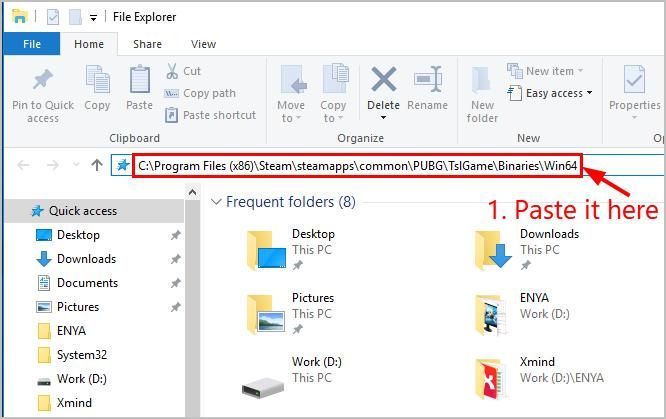Click the Rename icon
Screen dimensions: 666x419
pyautogui.click(x=428, y=79)
